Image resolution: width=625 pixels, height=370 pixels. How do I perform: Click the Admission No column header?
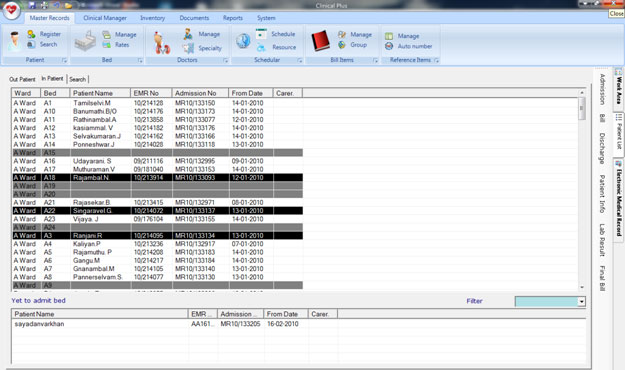(x=200, y=93)
